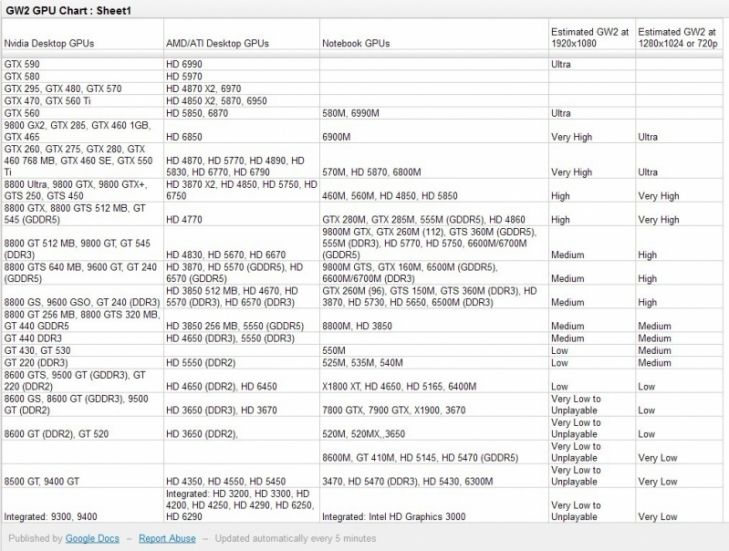
Task: Click the HD 6990 cell
Action: [185, 64]
